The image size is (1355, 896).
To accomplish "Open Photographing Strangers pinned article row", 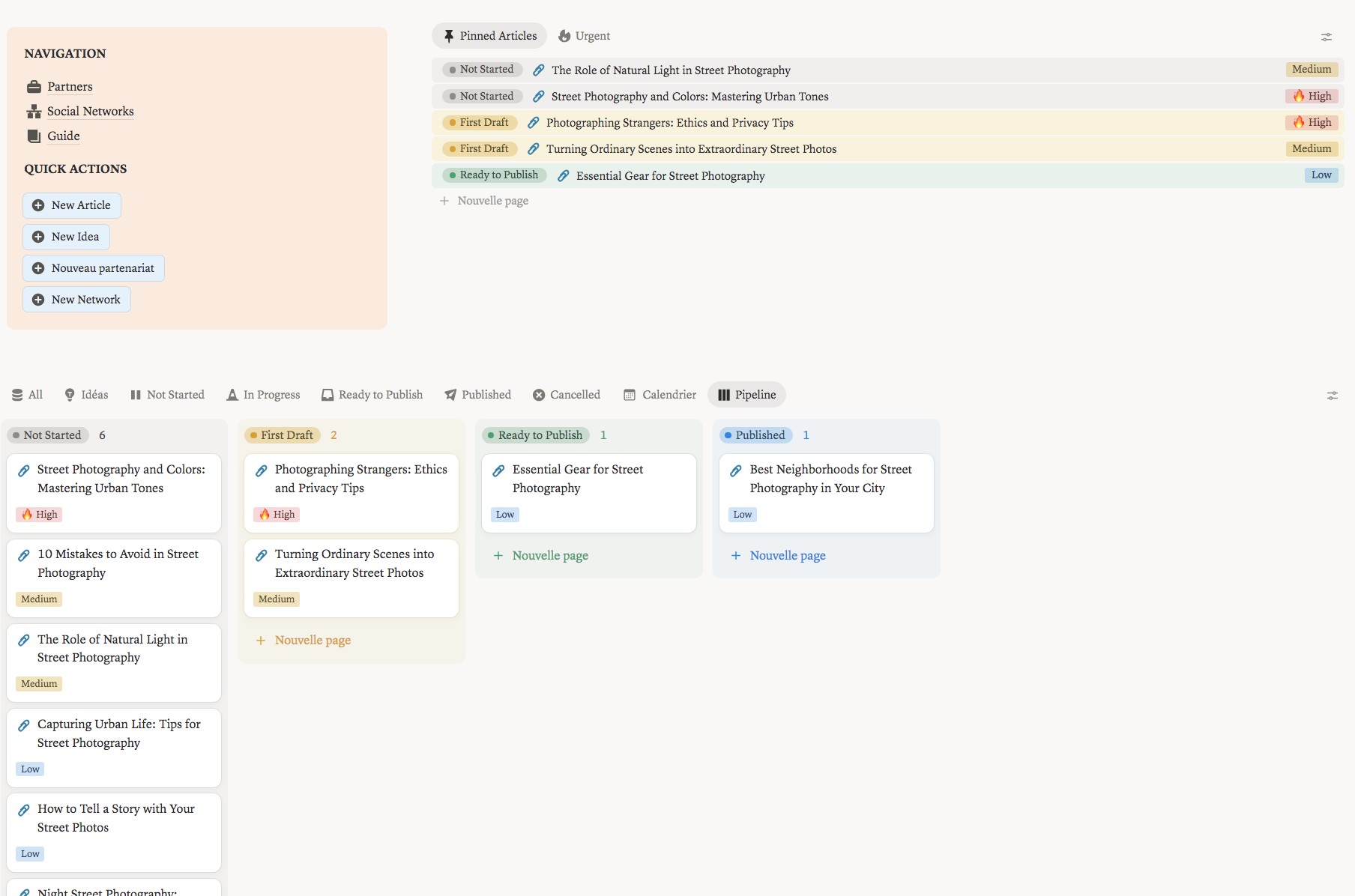I will coord(888,123).
